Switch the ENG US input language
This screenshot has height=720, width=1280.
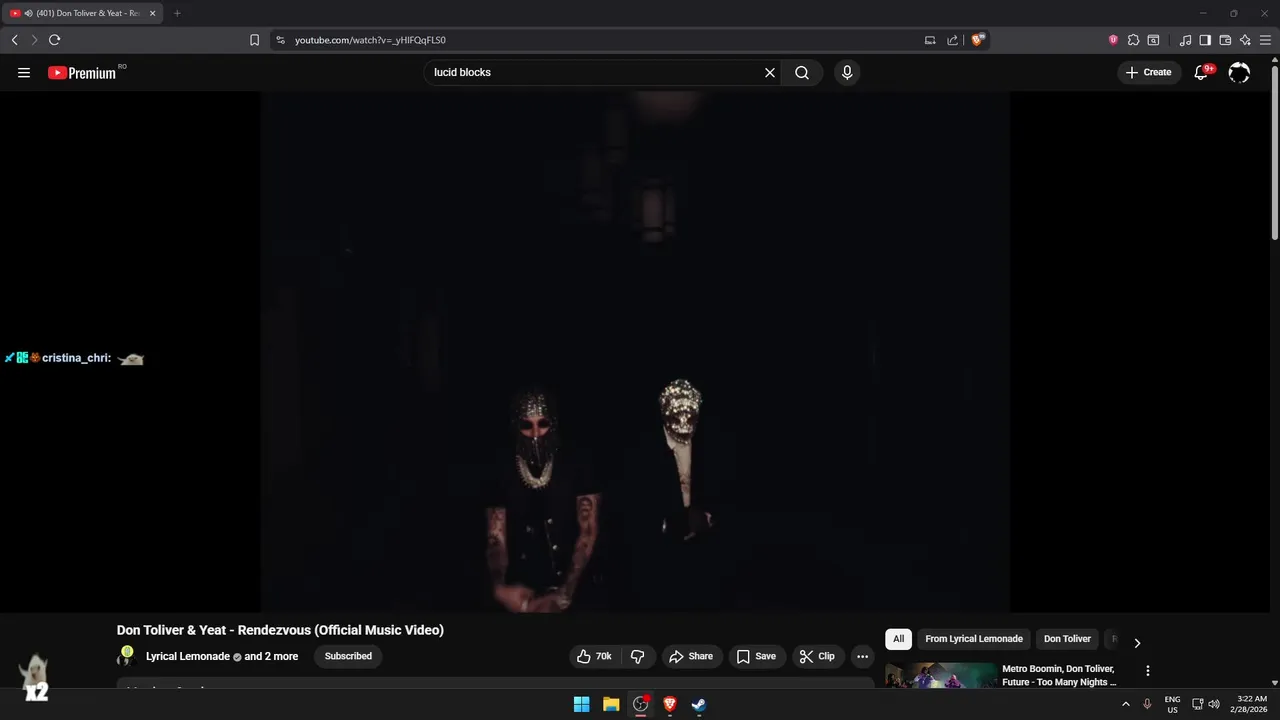click(1172, 704)
